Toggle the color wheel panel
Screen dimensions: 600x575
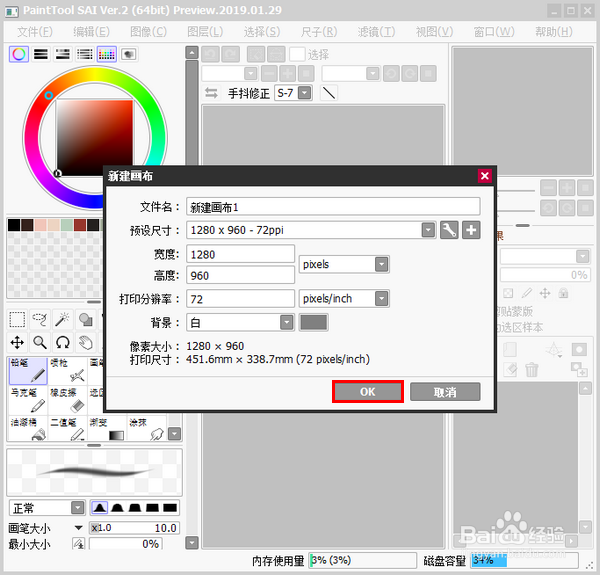[19, 54]
